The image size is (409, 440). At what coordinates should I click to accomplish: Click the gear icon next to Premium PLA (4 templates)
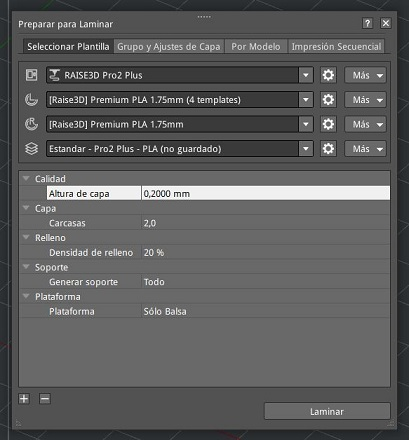pos(328,100)
